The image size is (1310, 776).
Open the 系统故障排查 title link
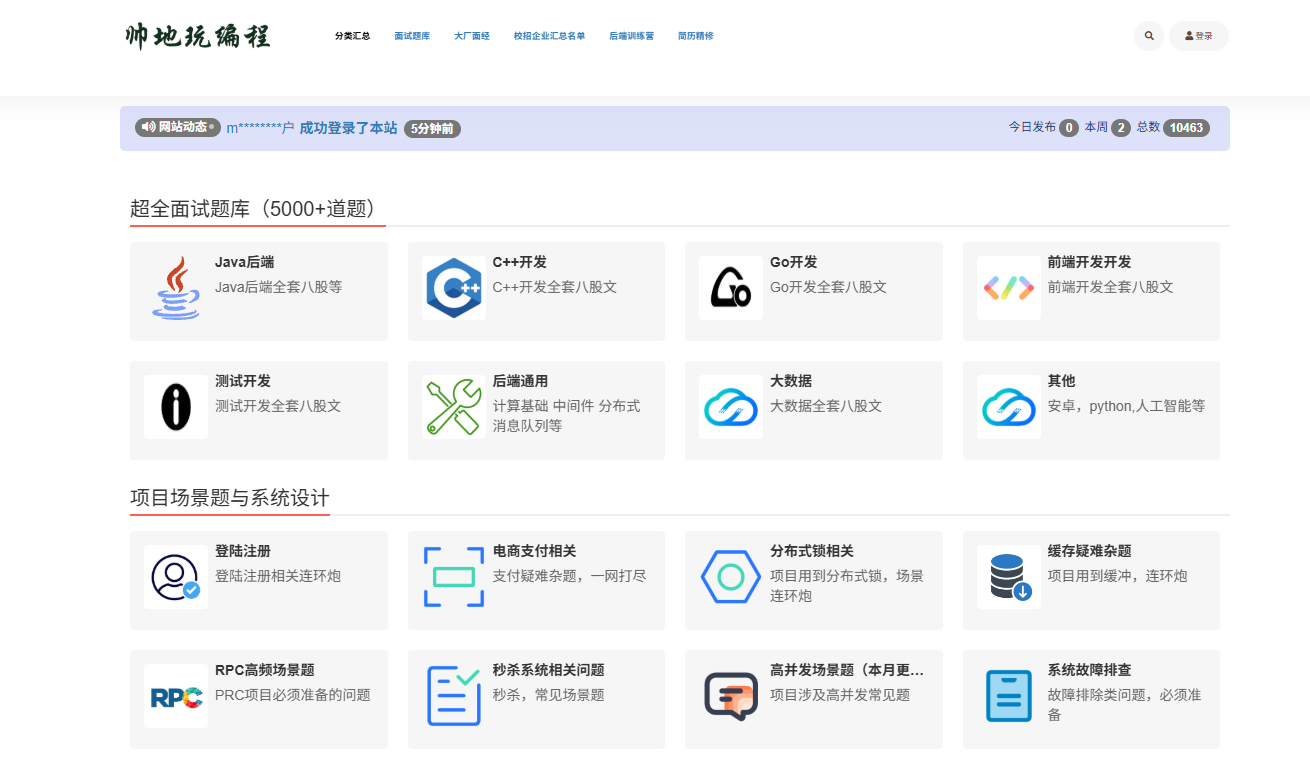[1090, 670]
